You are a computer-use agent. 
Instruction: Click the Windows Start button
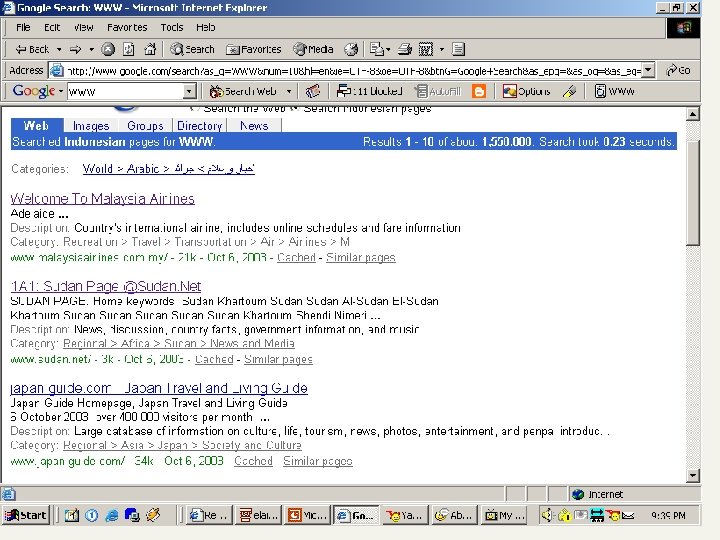click(x=26, y=515)
